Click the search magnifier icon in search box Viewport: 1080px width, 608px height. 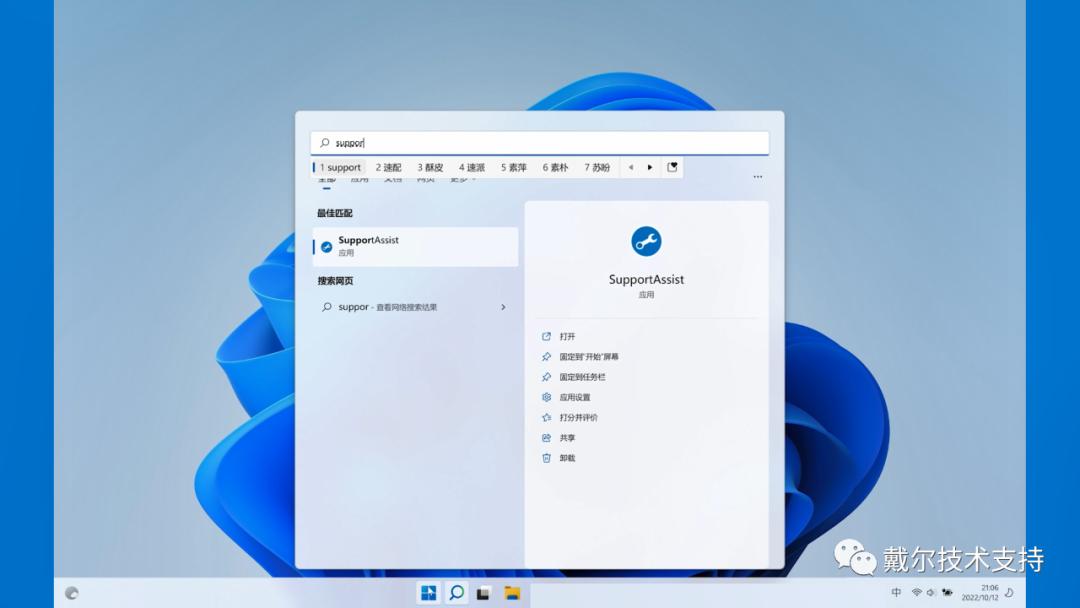(x=324, y=143)
